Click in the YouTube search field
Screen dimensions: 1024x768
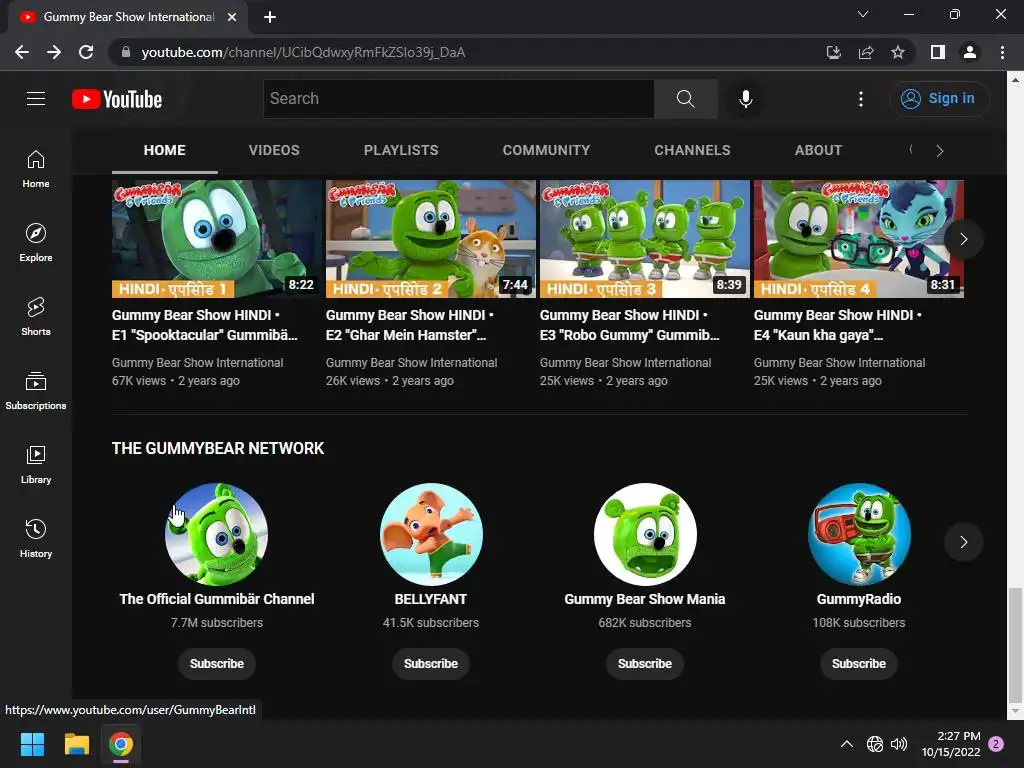pos(458,99)
